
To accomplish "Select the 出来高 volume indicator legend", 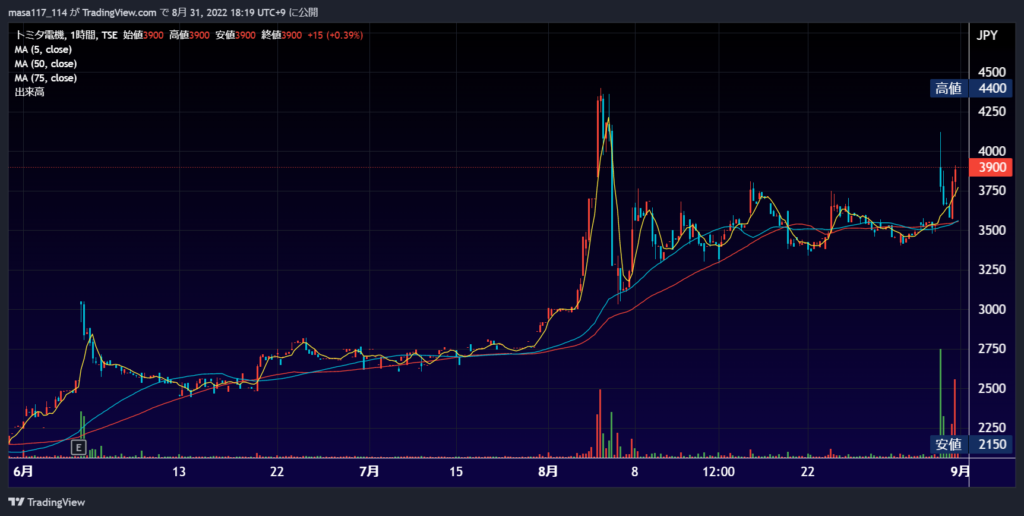I will tap(29, 92).
